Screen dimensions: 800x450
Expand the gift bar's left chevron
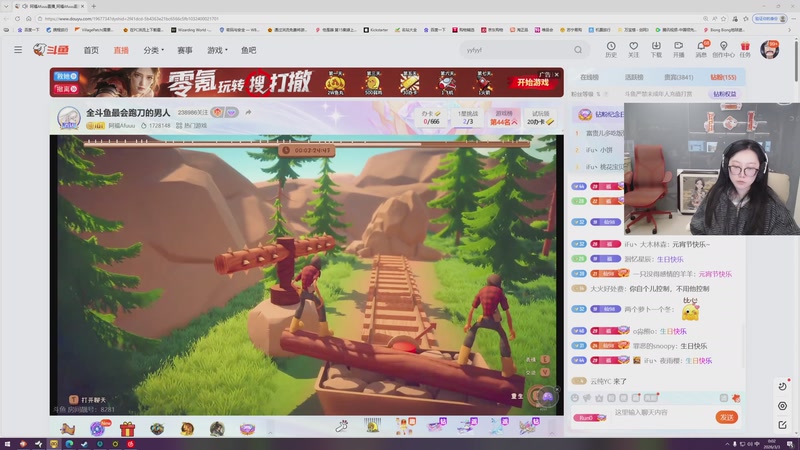coord(270,433)
